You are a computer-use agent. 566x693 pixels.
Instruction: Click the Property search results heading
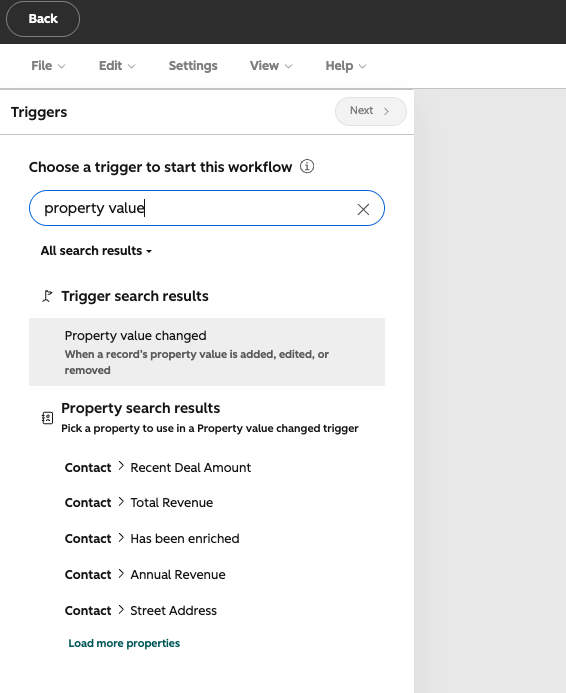tap(141, 408)
